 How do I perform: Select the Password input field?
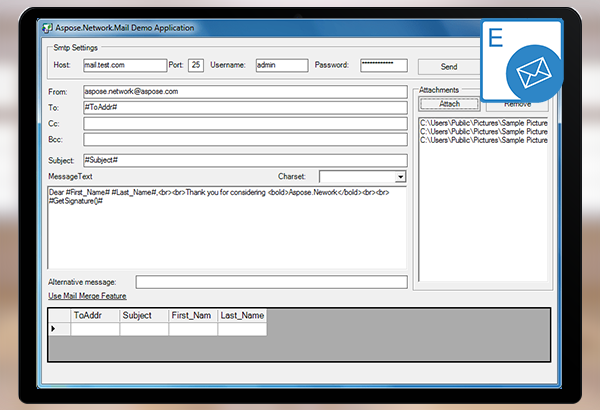coord(384,65)
